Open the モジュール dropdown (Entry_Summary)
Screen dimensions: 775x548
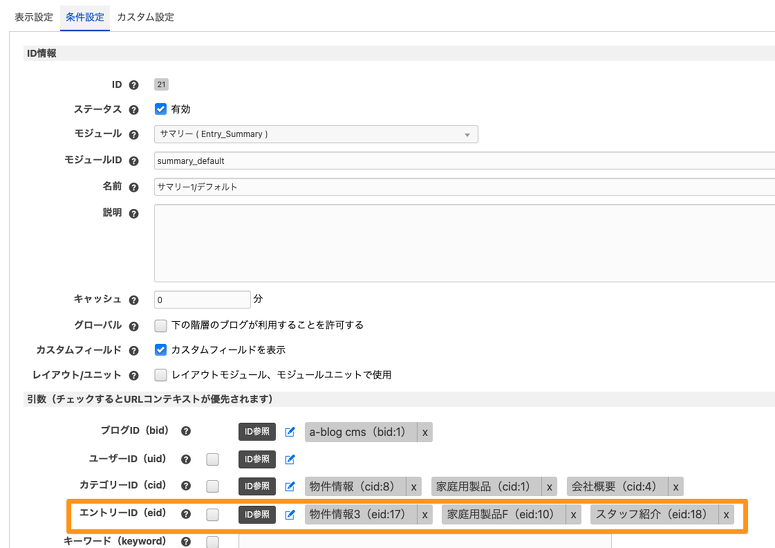pos(316,134)
